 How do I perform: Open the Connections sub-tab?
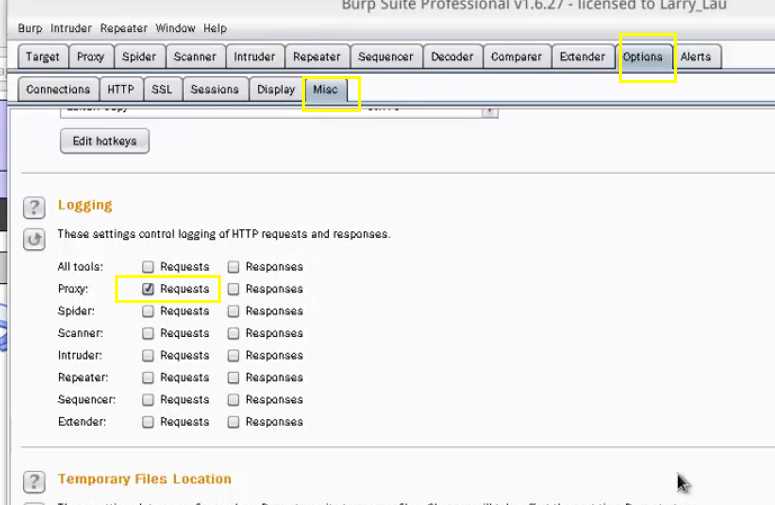(x=58, y=89)
